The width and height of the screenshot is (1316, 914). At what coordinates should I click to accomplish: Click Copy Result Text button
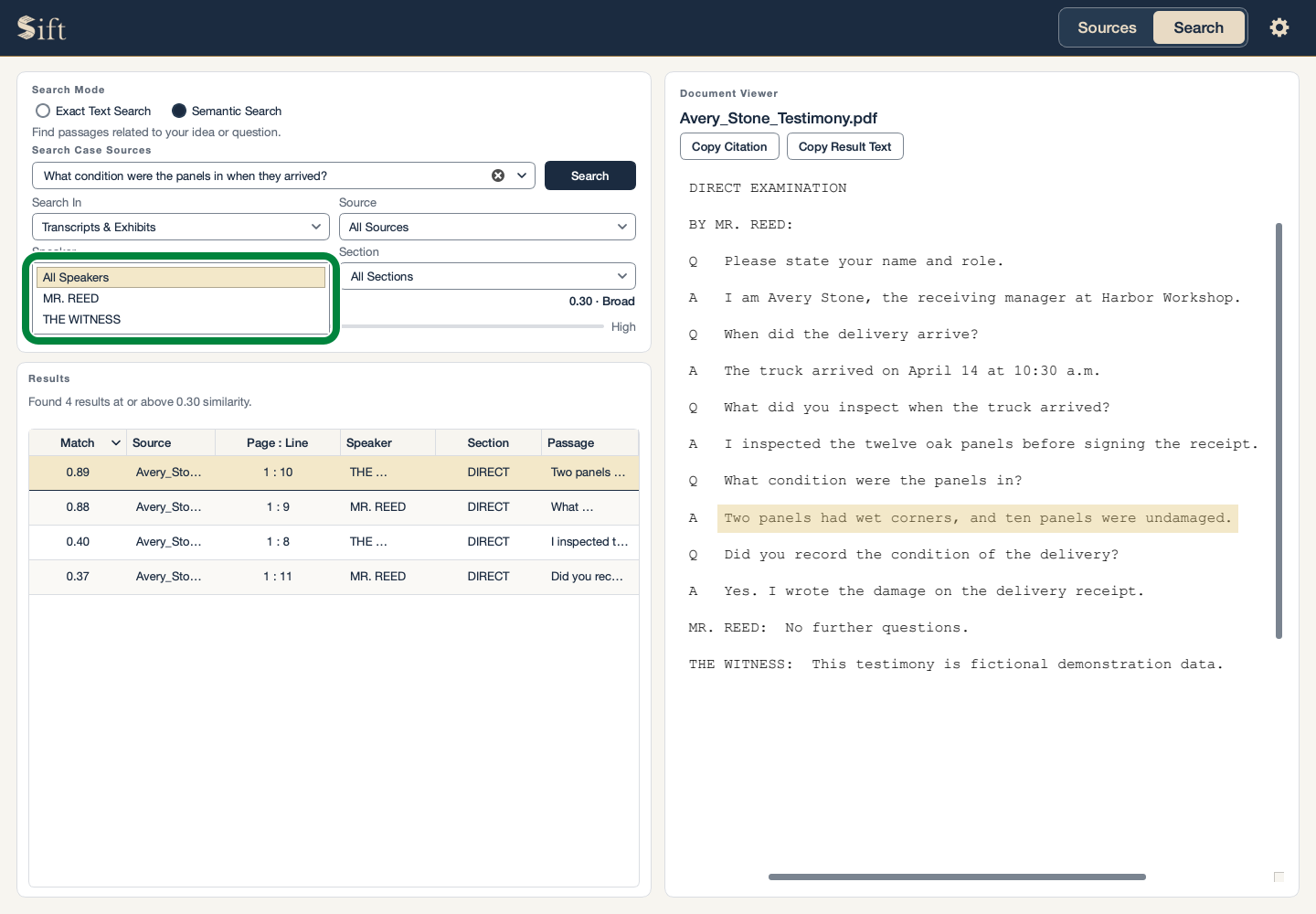(844, 146)
